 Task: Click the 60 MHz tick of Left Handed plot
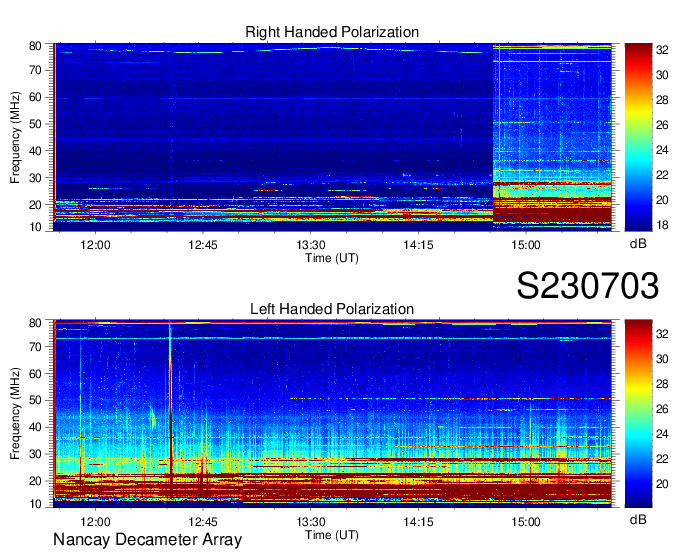coord(35,374)
